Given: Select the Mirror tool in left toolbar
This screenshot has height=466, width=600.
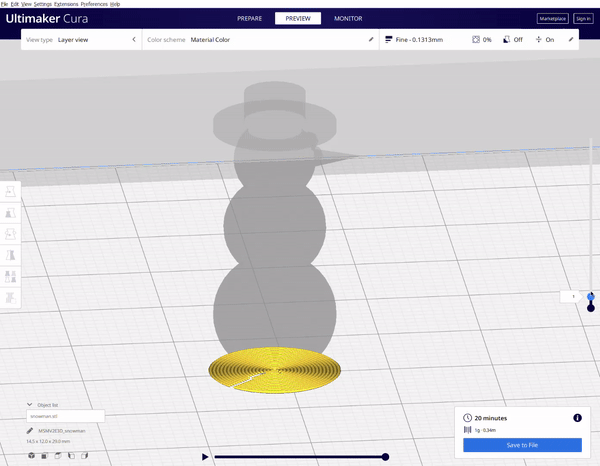Looking at the screenshot, I should [11, 254].
